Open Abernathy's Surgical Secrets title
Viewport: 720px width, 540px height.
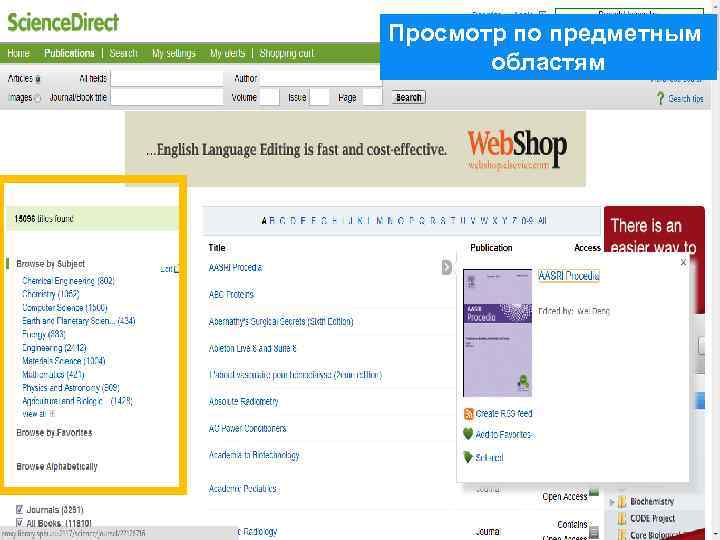281,321
